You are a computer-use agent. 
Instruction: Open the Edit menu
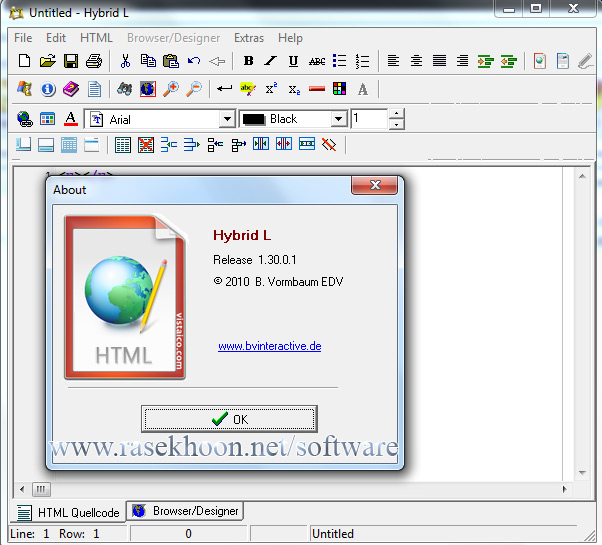[56, 38]
